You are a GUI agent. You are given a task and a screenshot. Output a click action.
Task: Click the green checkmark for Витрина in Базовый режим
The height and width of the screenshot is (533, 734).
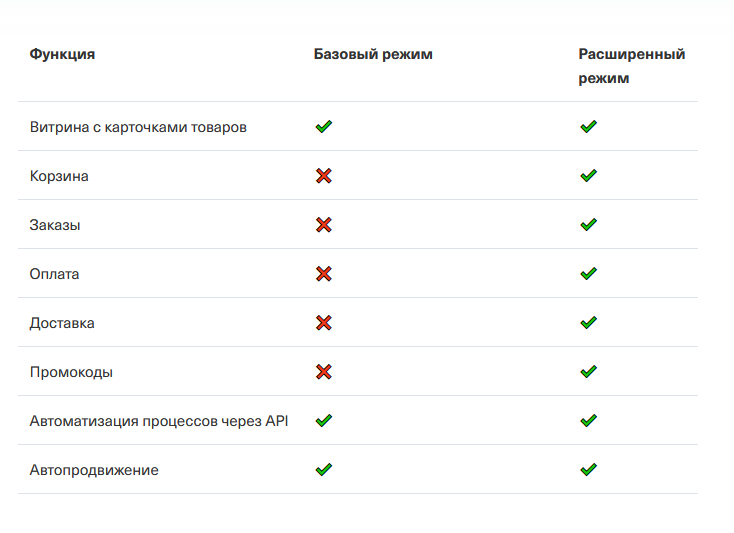323,127
